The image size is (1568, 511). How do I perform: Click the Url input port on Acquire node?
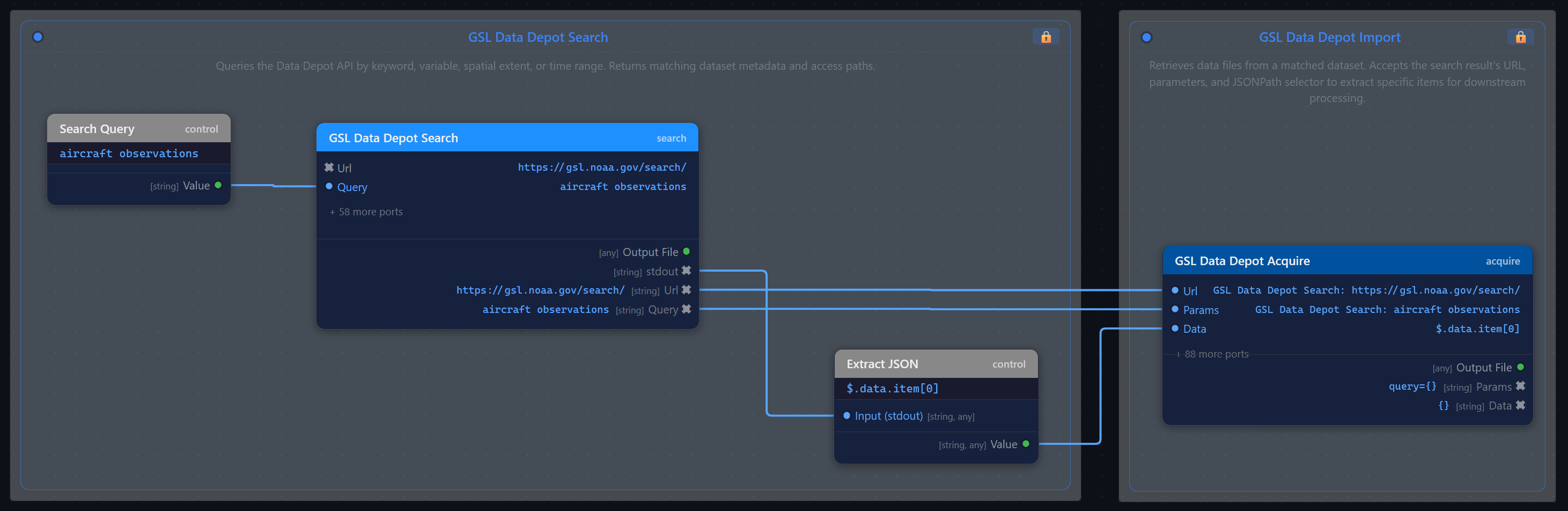tap(1175, 290)
